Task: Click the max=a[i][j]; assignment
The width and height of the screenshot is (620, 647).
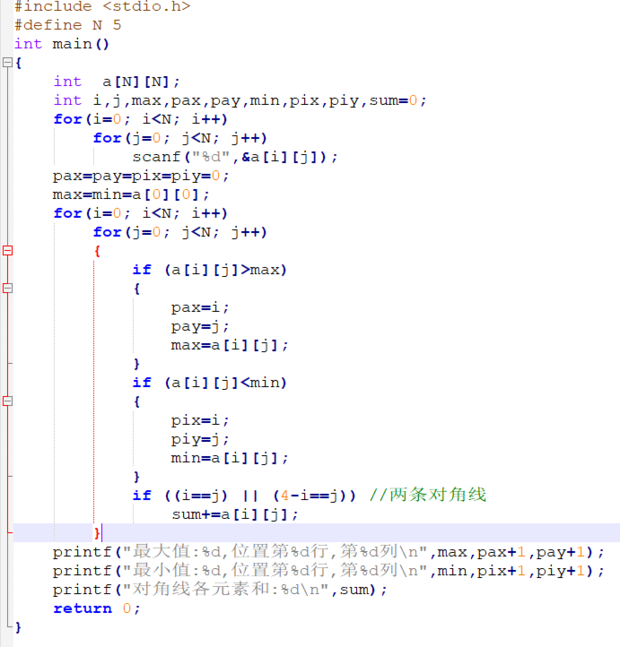Action: pos(230,345)
